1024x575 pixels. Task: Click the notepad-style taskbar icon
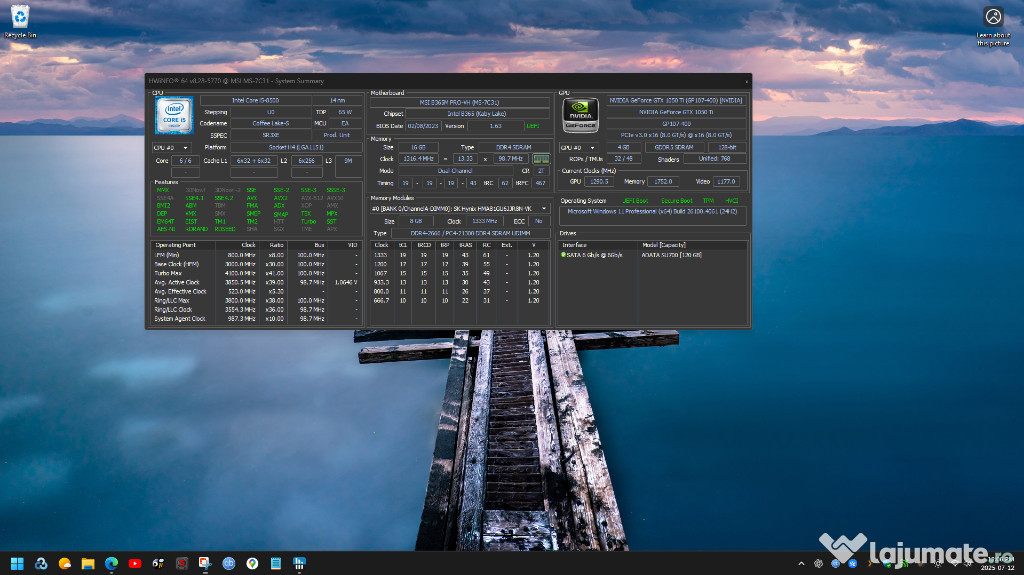click(x=276, y=563)
